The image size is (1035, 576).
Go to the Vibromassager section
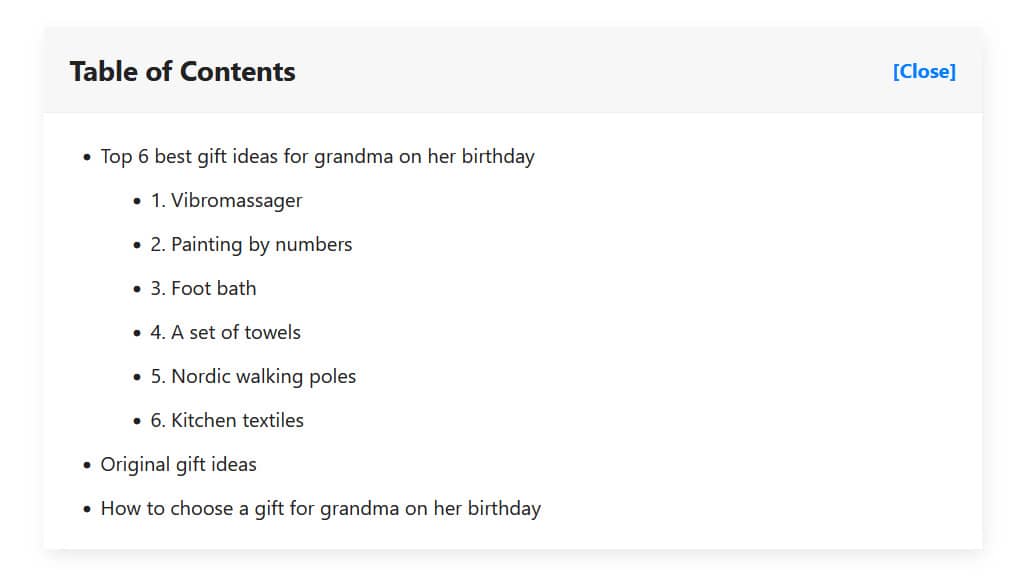click(x=226, y=200)
